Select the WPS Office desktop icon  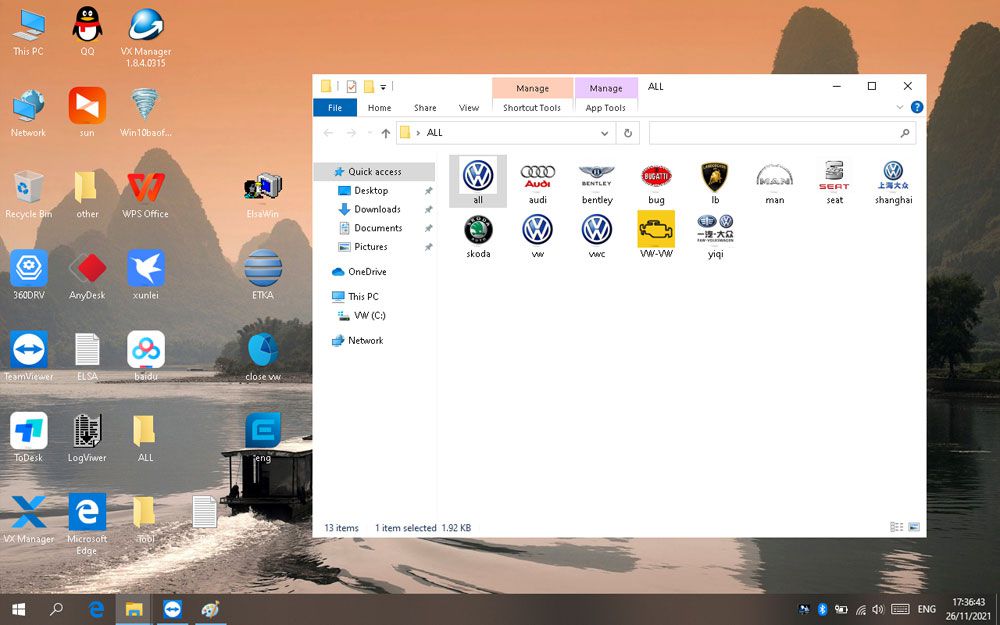[146, 195]
